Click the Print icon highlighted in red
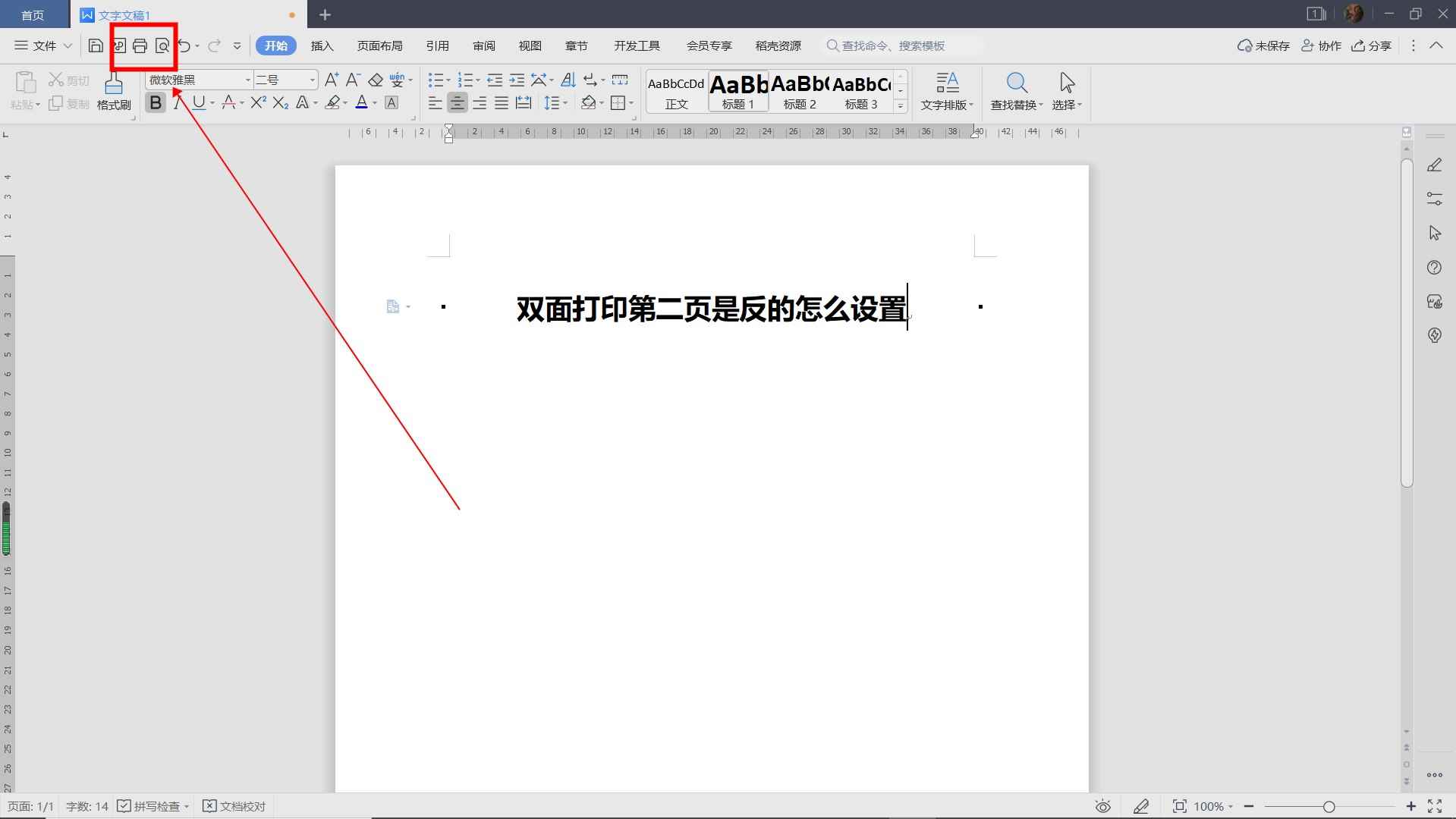 click(x=140, y=45)
